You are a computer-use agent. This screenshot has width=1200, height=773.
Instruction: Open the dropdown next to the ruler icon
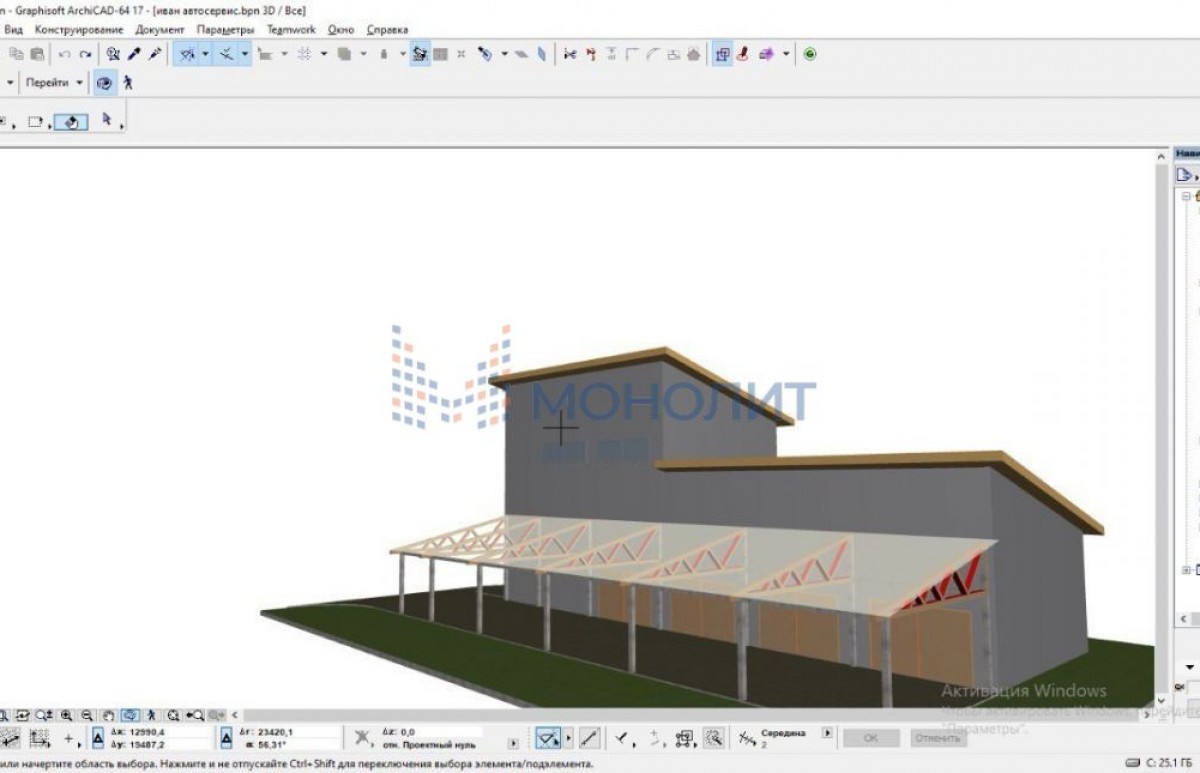coord(284,54)
